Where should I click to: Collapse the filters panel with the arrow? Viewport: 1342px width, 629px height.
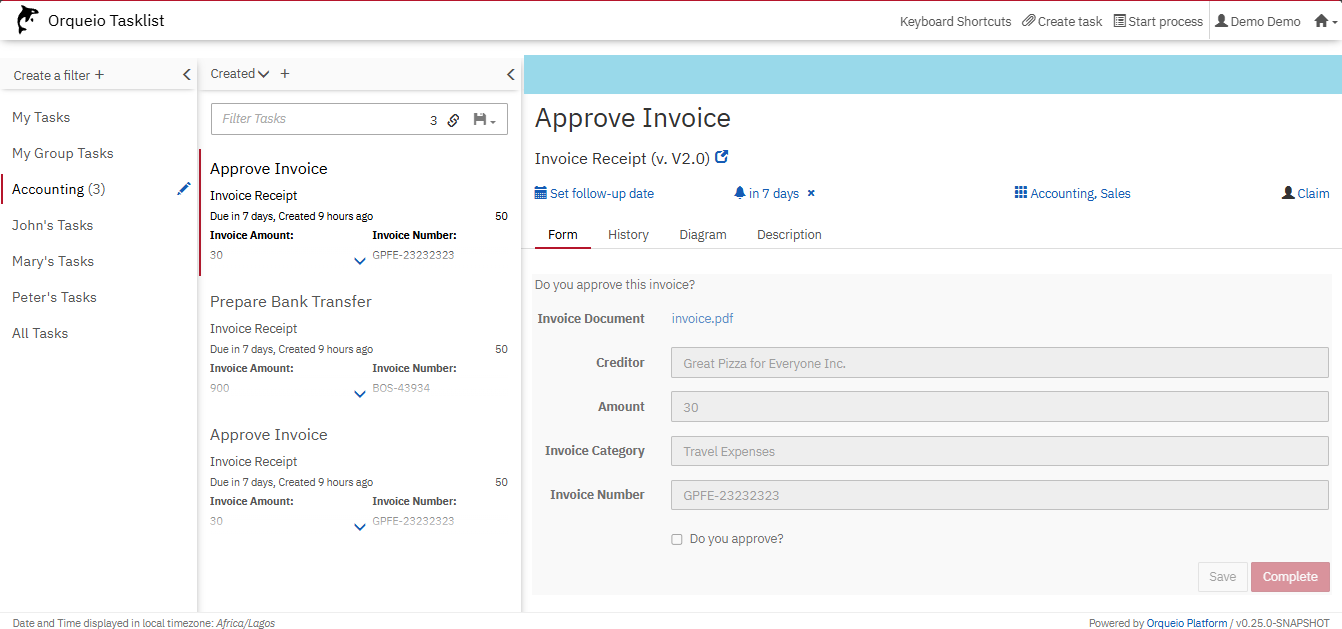tap(186, 75)
